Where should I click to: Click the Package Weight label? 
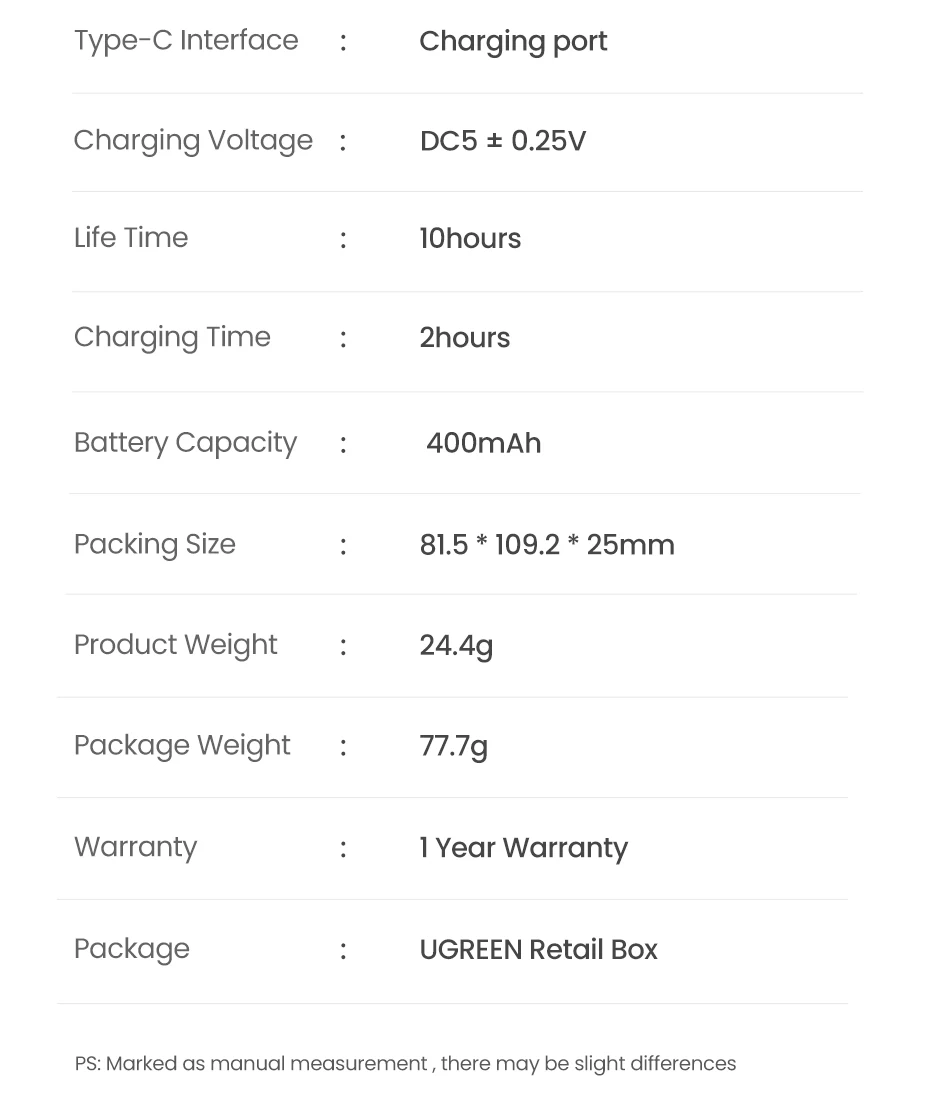(182, 746)
